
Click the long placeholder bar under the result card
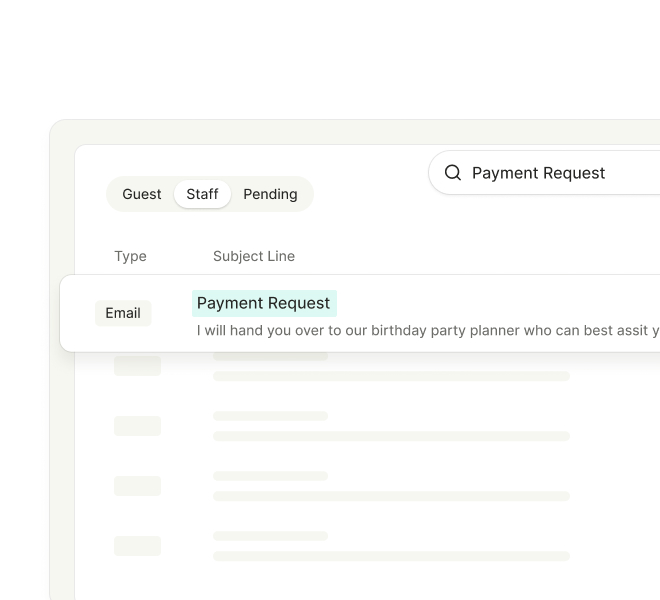[391, 376]
